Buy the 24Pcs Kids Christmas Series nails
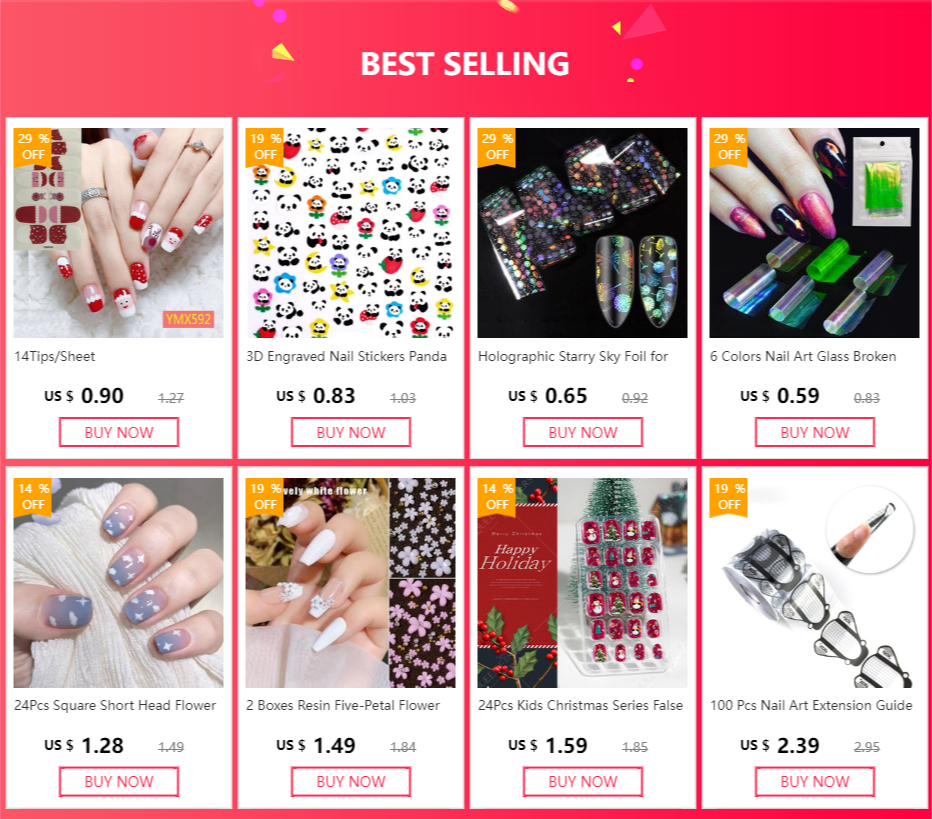Screen dimensions: 932x819 582,782
